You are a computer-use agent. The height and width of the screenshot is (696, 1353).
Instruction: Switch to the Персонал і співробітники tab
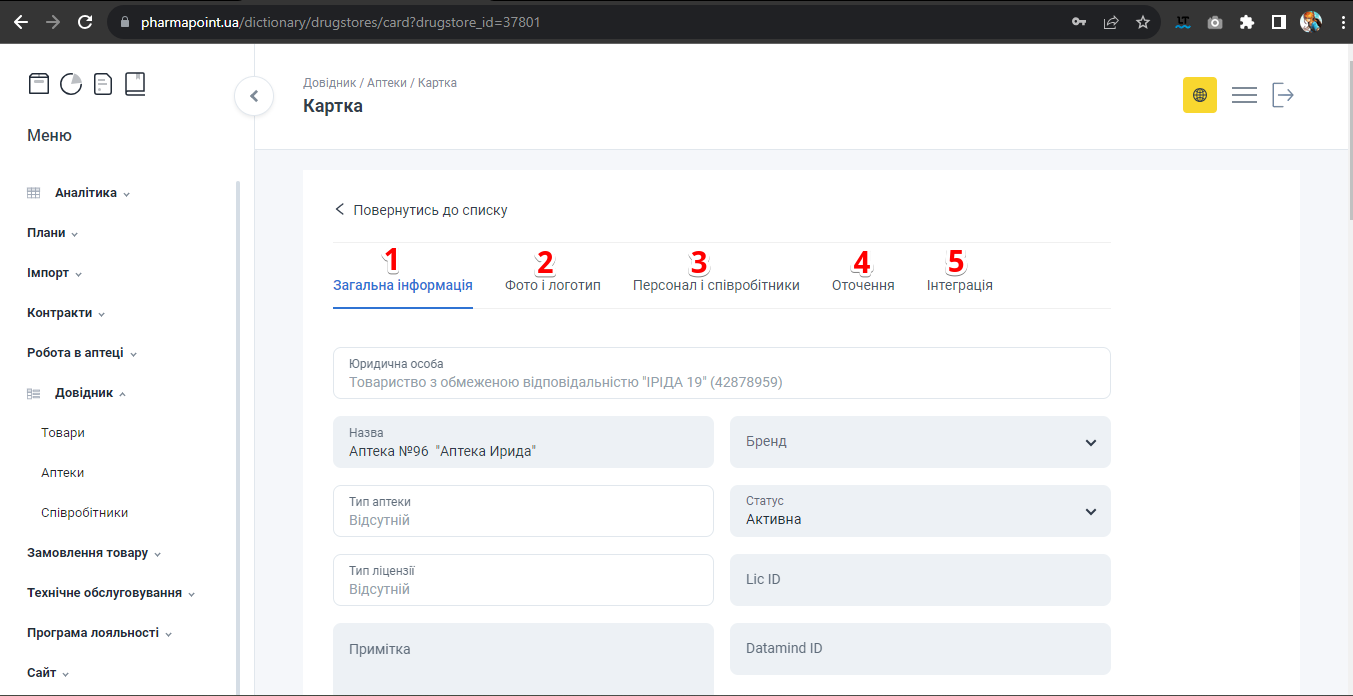716,285
